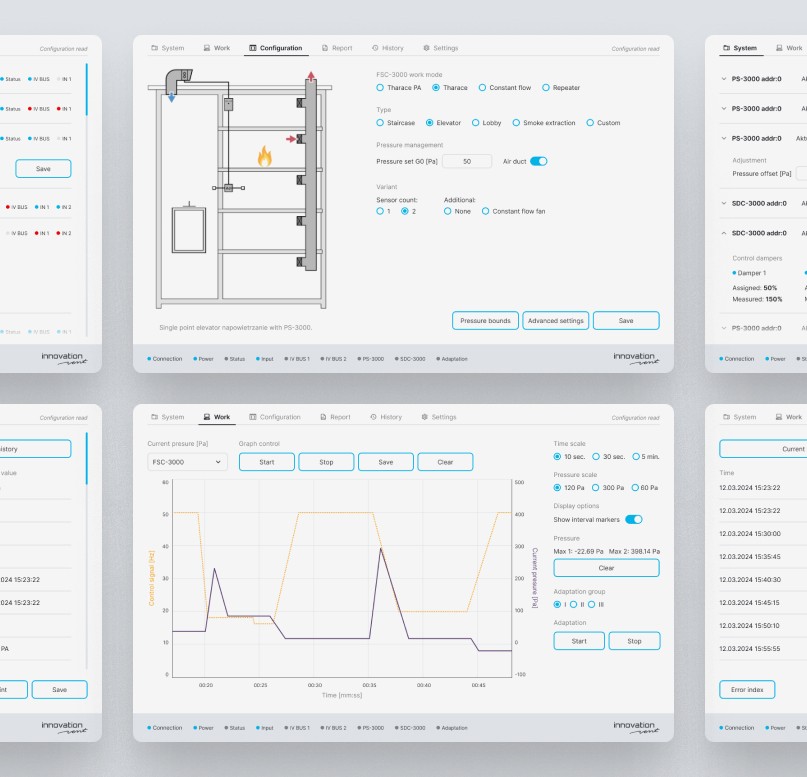Select Tharace PA work mode
Image resolution: width=807 pixels, height=777 pixels.
(x=399, y=87)
